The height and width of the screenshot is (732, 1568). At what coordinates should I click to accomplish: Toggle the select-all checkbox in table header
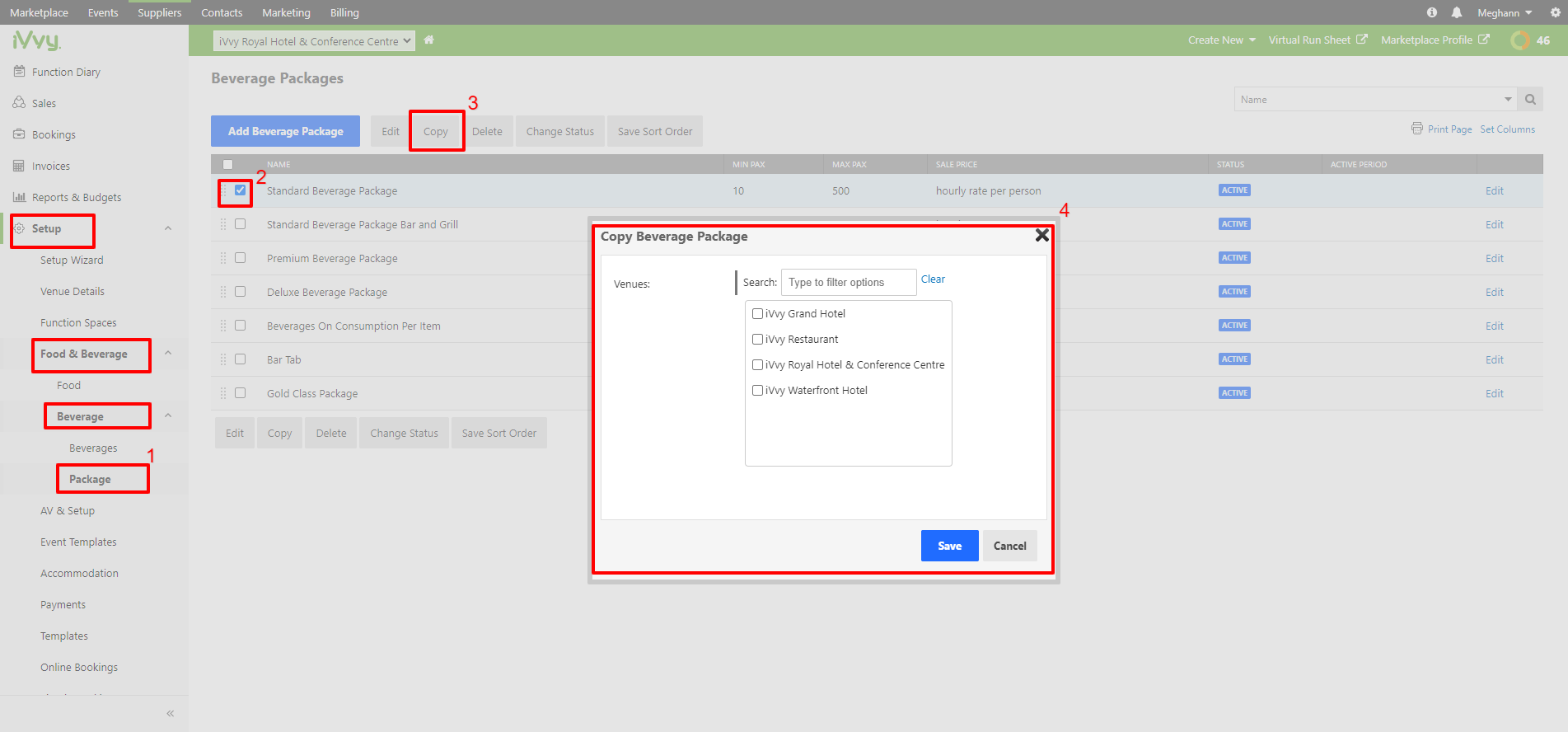[228, 164]
